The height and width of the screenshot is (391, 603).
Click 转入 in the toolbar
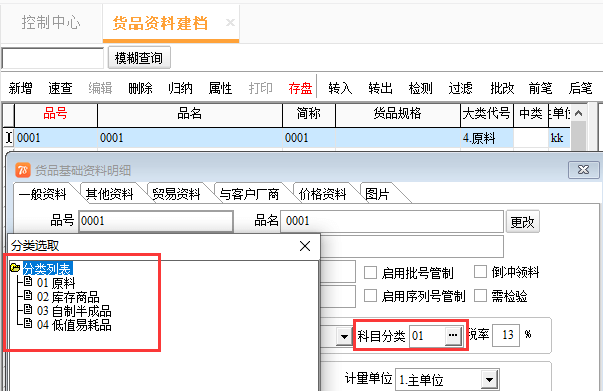tap(340, 88)
